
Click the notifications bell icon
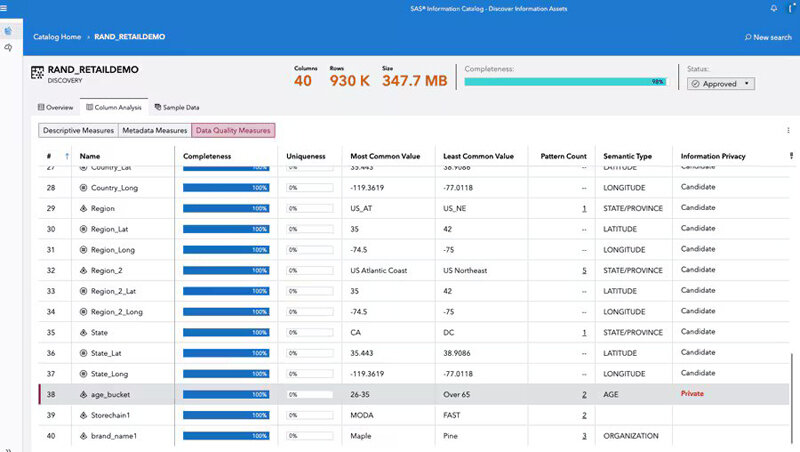coord(774,8)
